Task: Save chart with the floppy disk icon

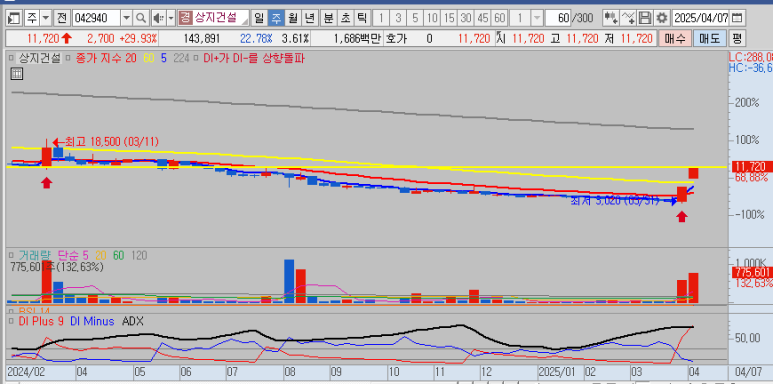Action: (644, 18)
